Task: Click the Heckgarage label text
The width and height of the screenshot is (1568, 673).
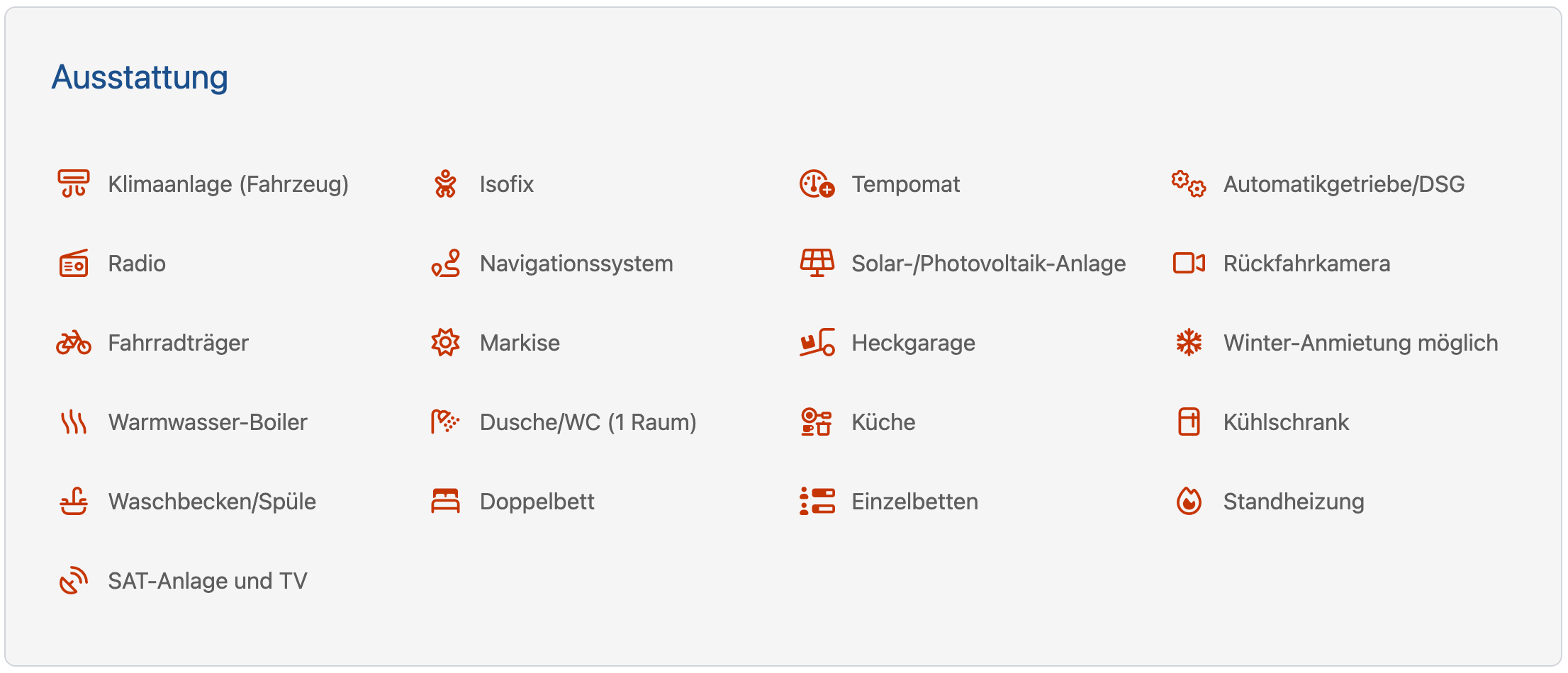Action: [913, 343]
